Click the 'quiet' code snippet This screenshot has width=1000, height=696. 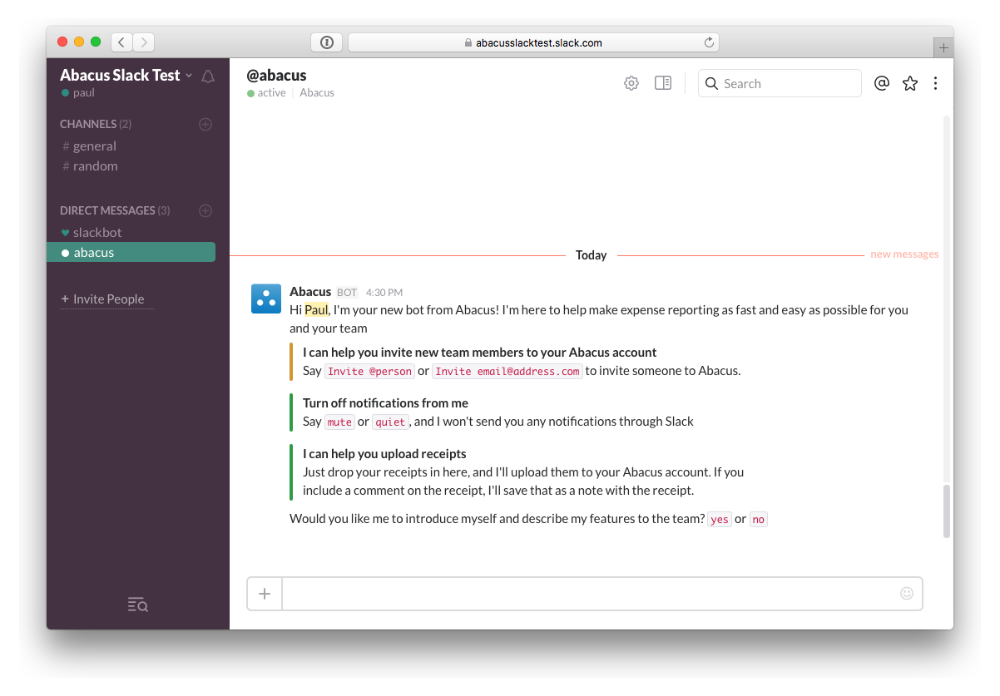pyautogui.click(x=390, y=422)
